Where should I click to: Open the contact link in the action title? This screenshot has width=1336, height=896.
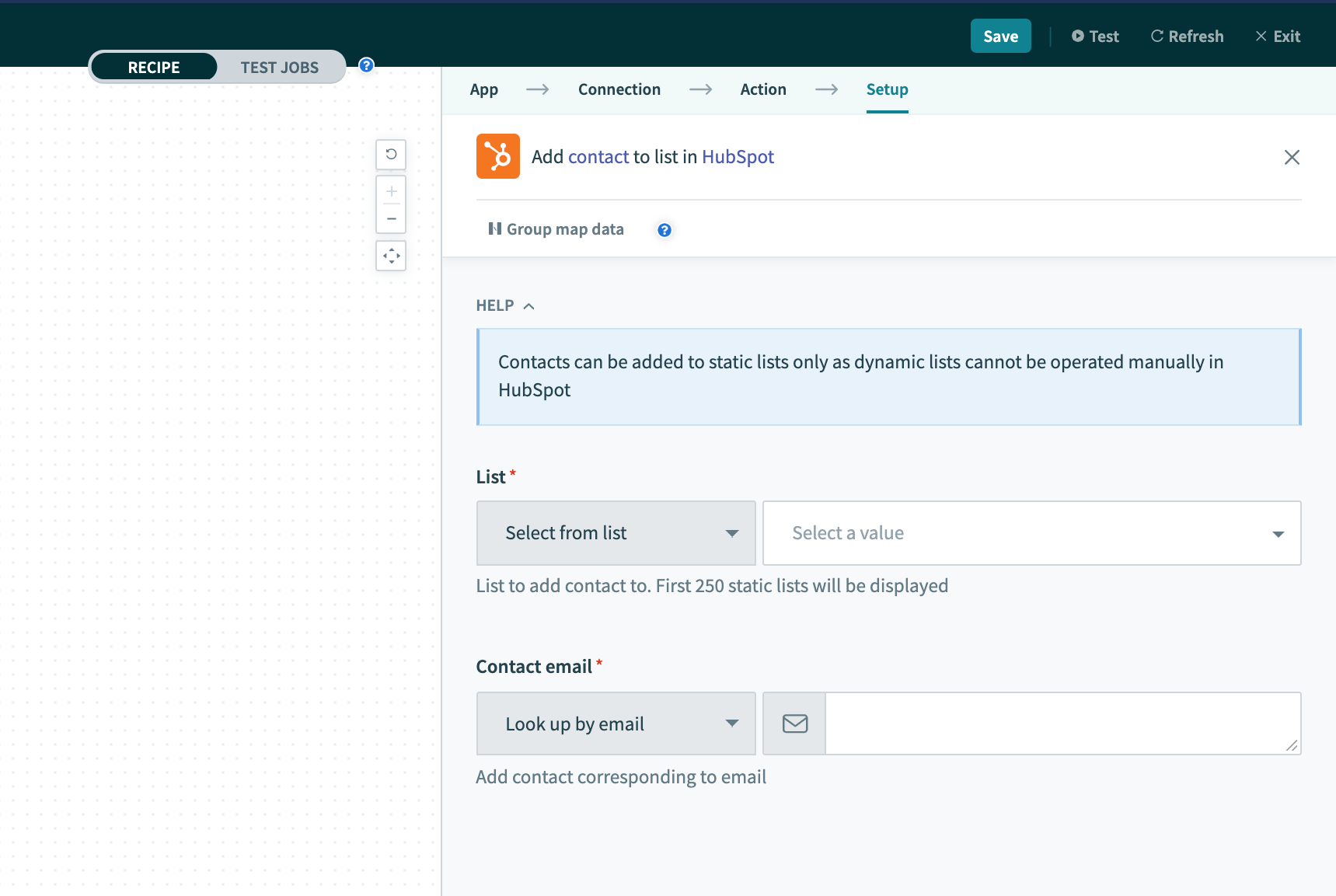(598, 156)
